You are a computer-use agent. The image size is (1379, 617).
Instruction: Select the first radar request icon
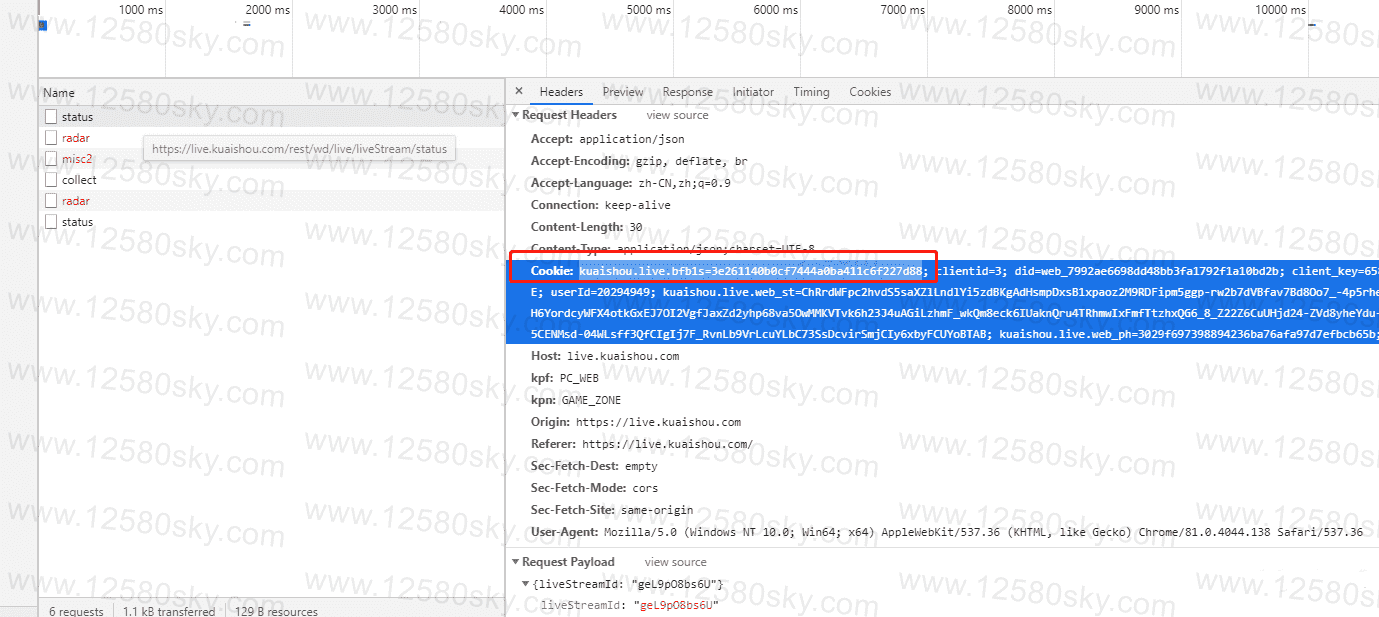51,138
